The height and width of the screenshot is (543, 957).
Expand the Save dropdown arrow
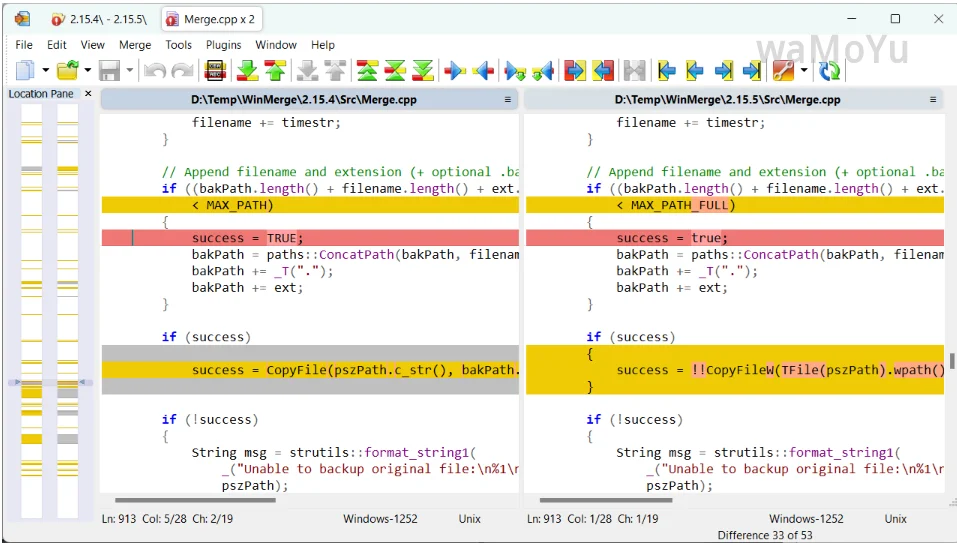click(129, 71)
